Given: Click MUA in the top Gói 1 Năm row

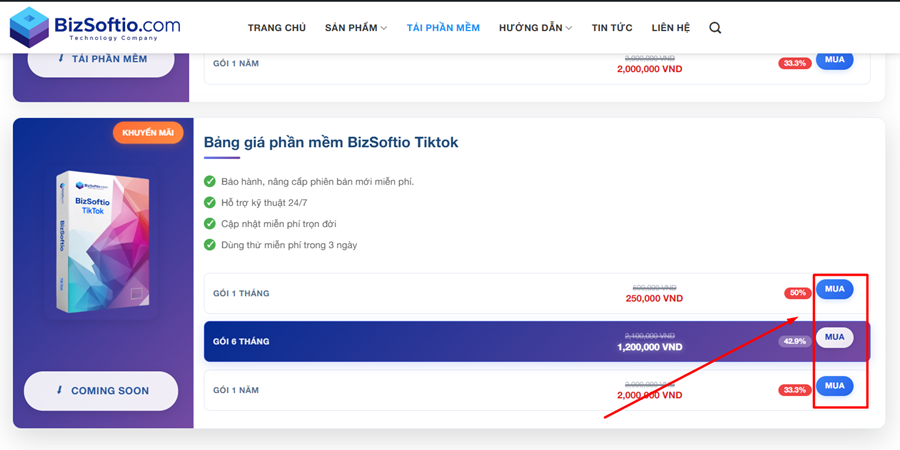Looking at the screenshot, I should coord(835,60).
